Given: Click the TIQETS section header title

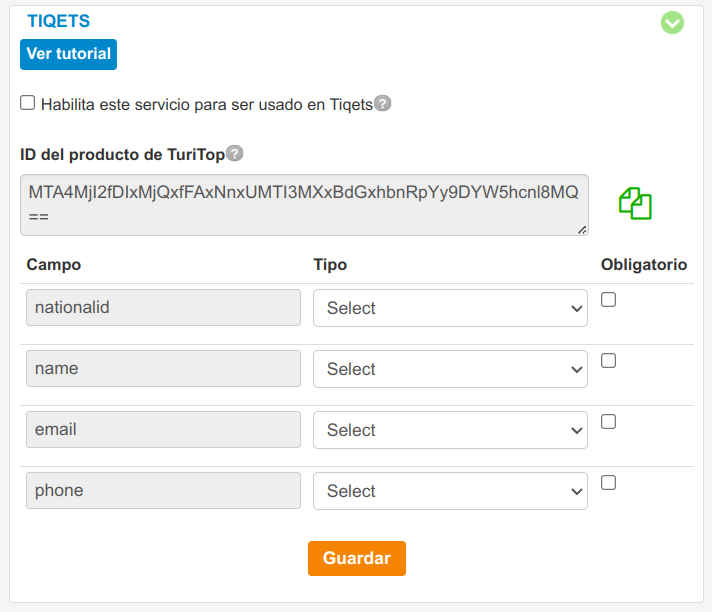Looking at the screenshot, I should click(58, 21).
